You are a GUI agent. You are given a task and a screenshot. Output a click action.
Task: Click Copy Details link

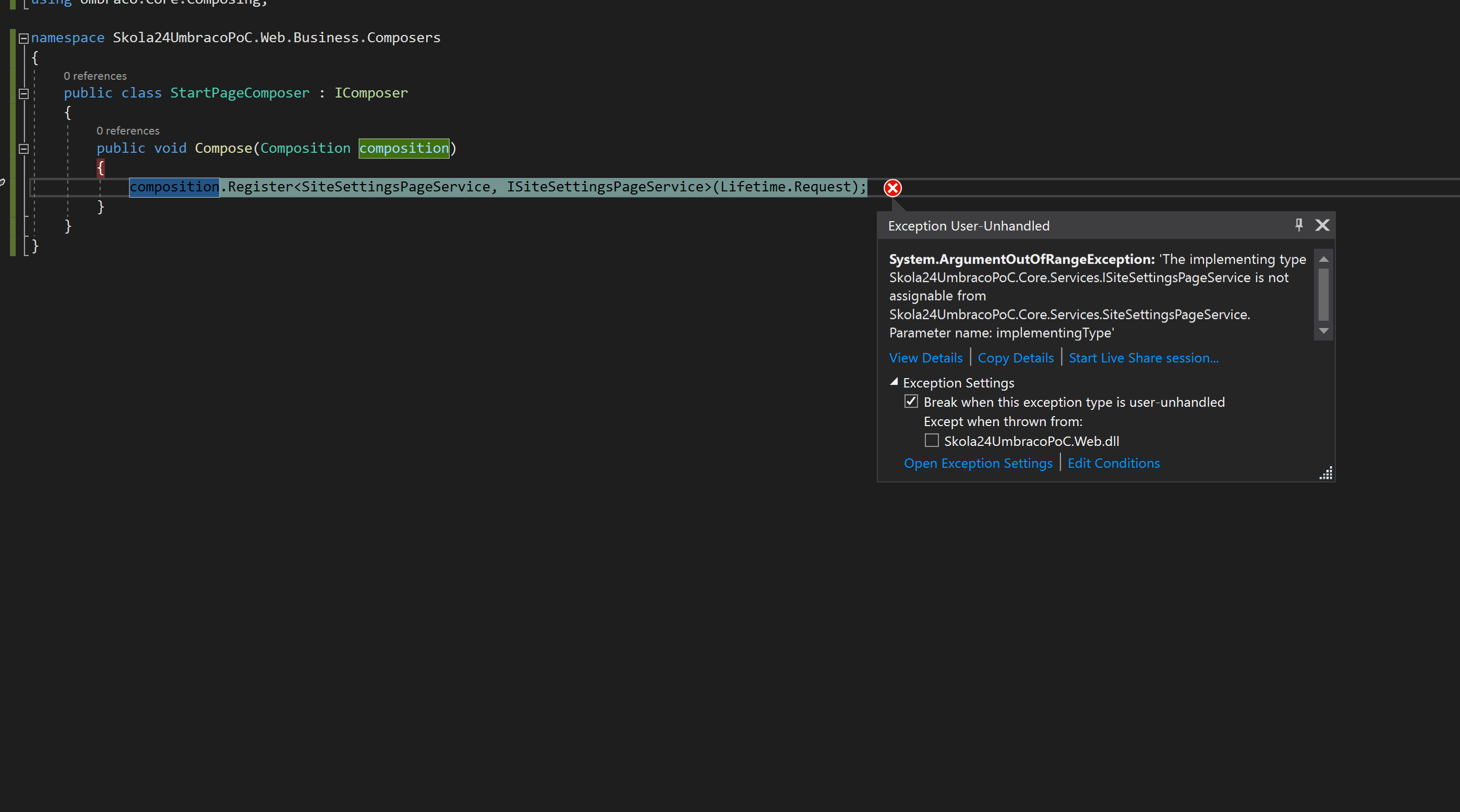click(1016, 358)
